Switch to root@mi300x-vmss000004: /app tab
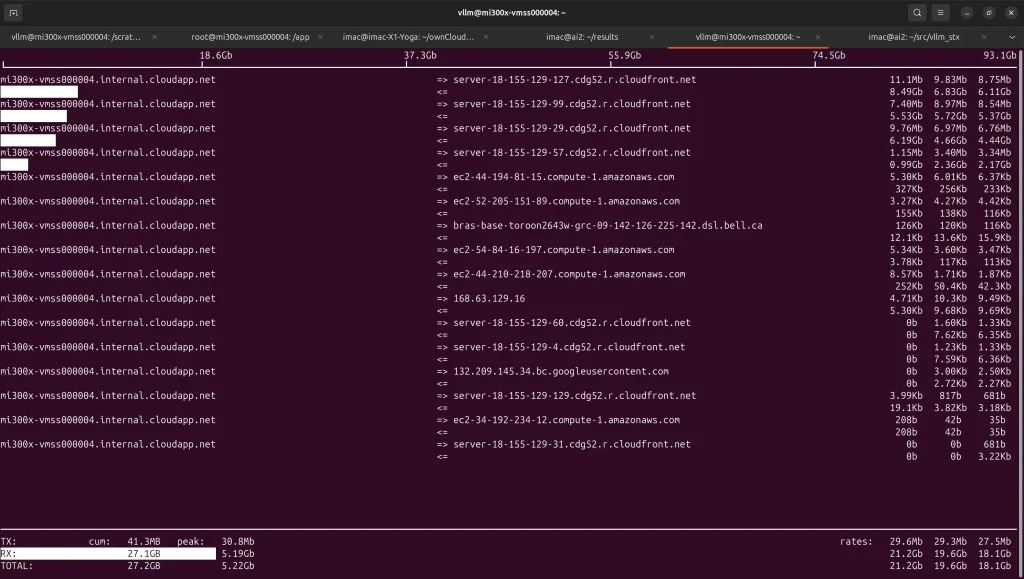Viewport: 1024px width, 579px height. pyautogui.click(x=250, y=37)
